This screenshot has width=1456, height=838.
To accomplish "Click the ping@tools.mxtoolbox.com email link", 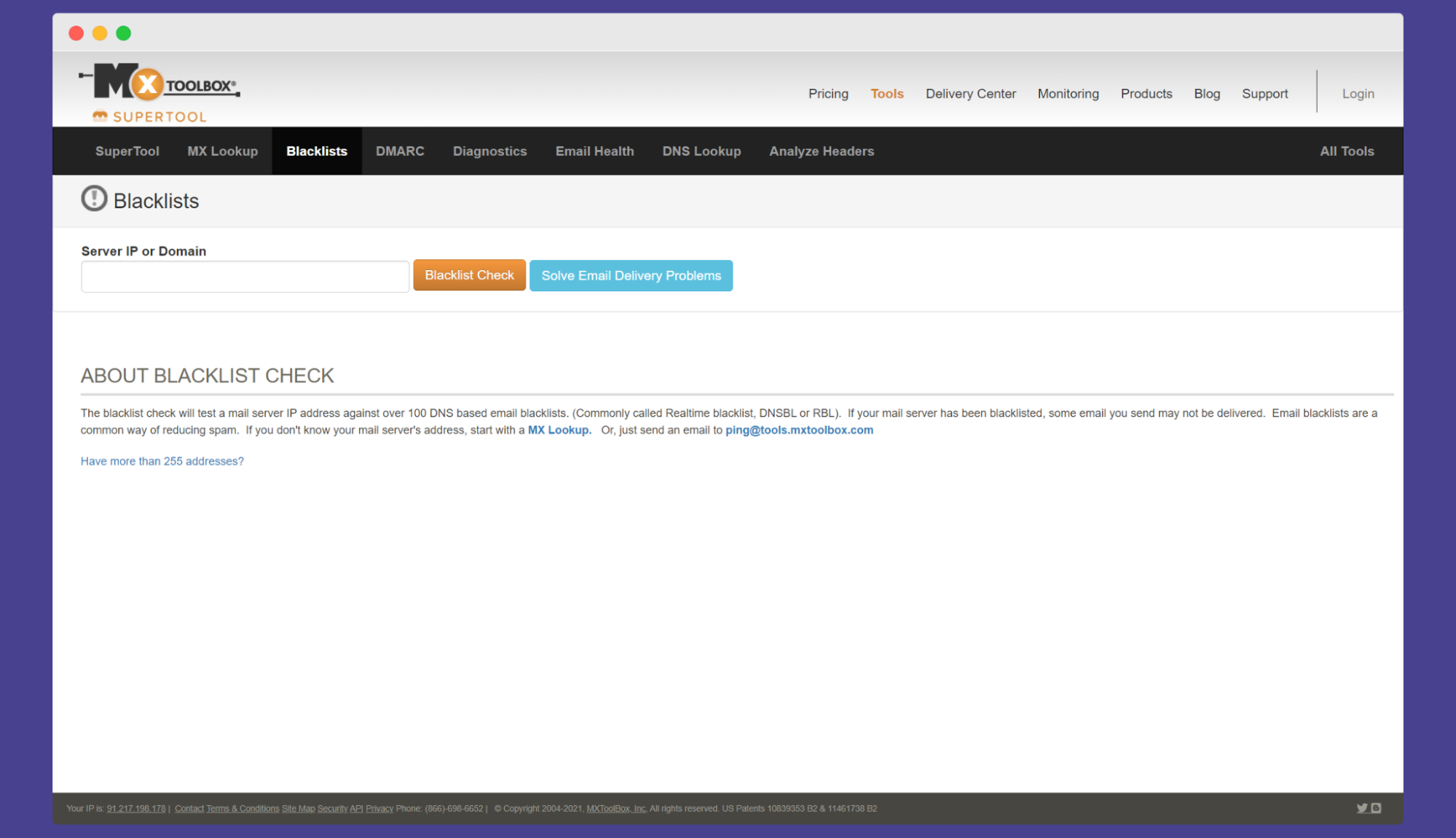I will coord(799,429).
